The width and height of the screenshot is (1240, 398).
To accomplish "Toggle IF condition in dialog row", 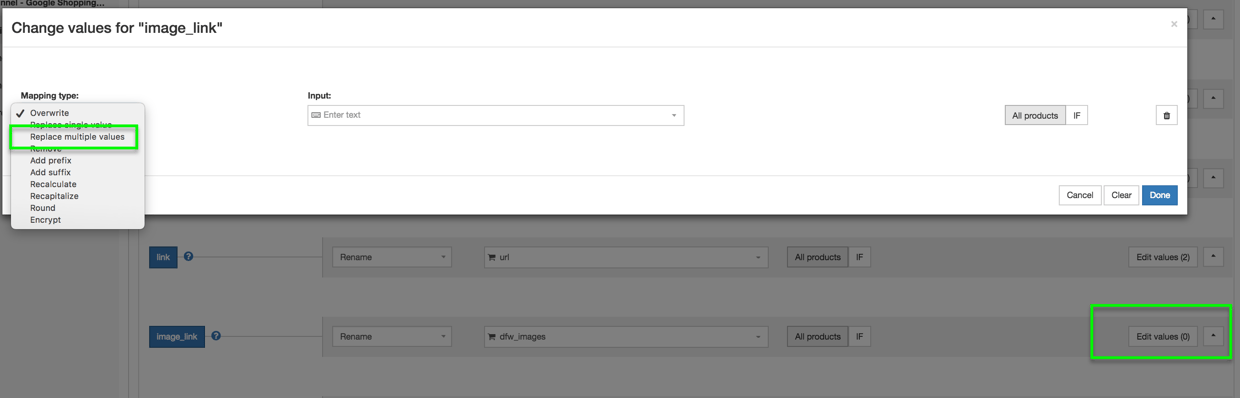I will [x=1077, y=116].
